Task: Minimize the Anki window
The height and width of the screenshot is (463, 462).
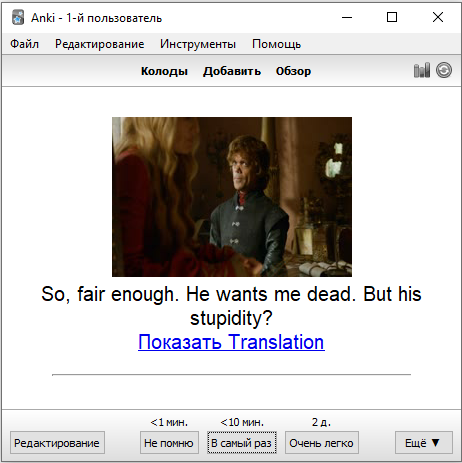Action: 347,17
